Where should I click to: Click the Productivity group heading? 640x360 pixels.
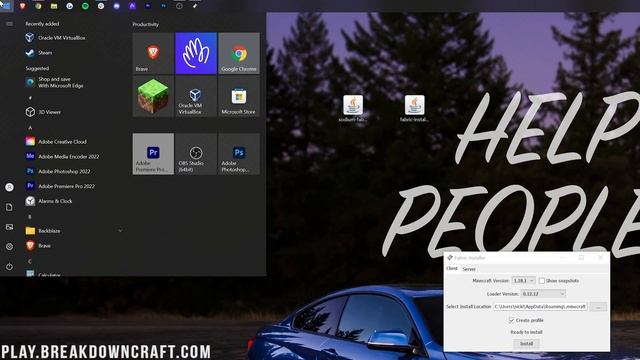pyautogui.click(x=145, y=24)
